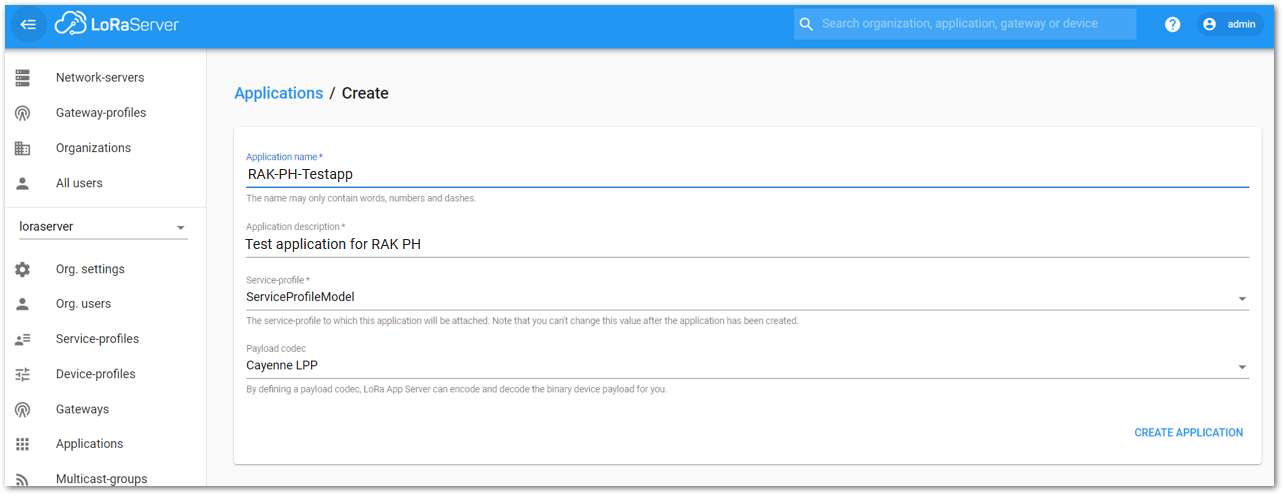Image resolution: width=1283 pixels, height=495 pixels.
Task: Open the loraserver organization dropdown
Action: pos(103,227)
